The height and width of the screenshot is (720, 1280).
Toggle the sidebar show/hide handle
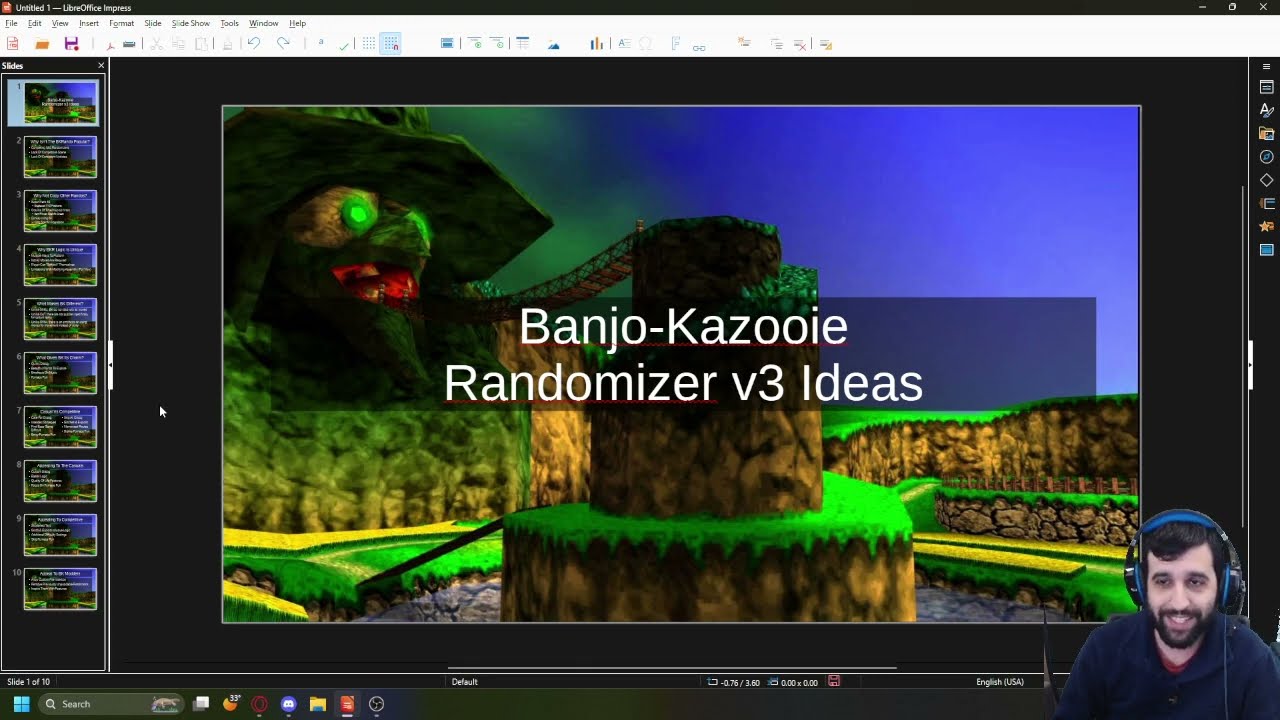tap(1249, 365)
